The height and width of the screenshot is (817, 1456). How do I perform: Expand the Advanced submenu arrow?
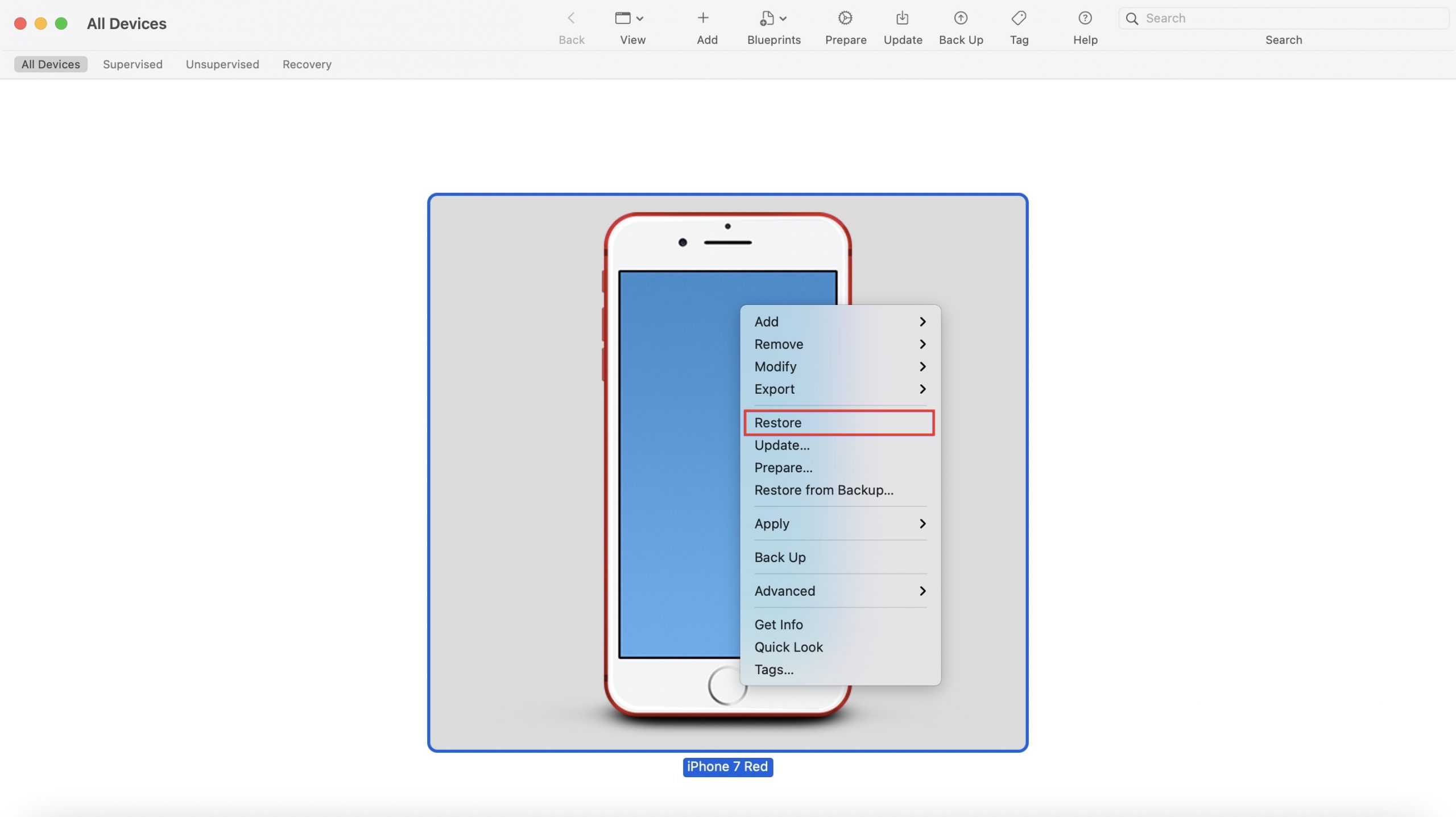[923, 591]
